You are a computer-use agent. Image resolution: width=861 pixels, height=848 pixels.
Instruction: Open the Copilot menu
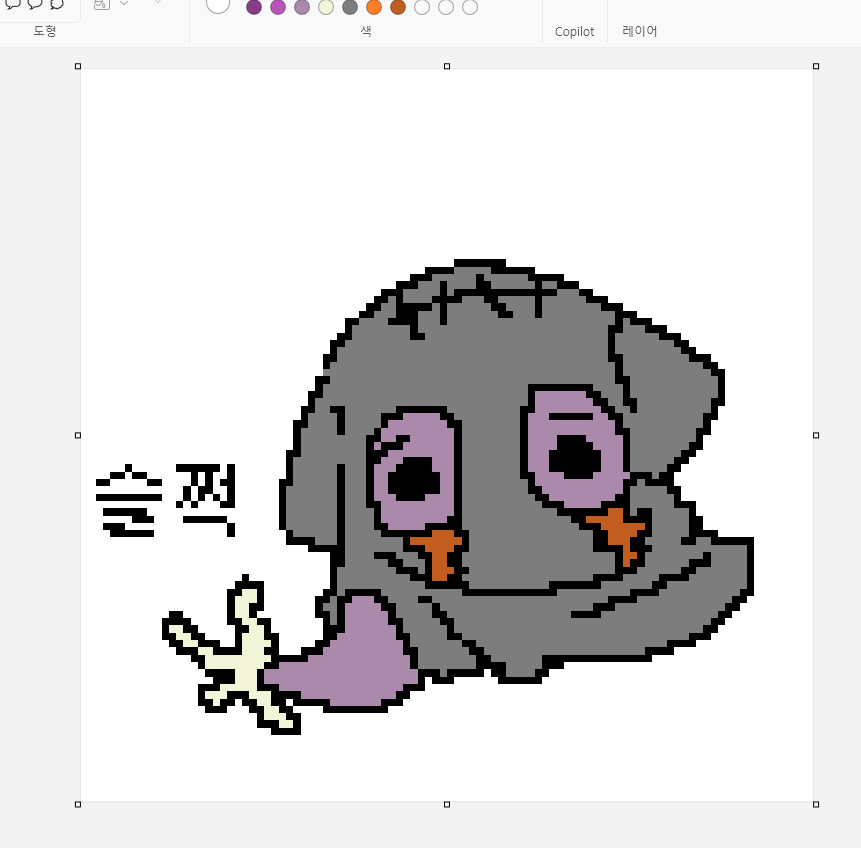coord(574,31)
